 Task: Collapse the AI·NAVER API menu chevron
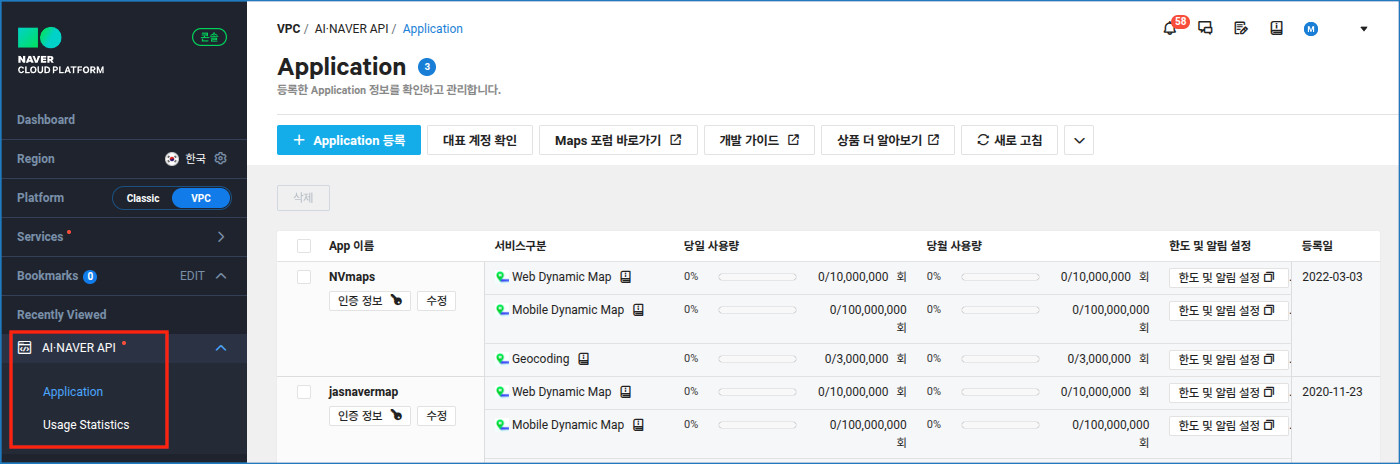pyautogui.click(x=221, y=347)
